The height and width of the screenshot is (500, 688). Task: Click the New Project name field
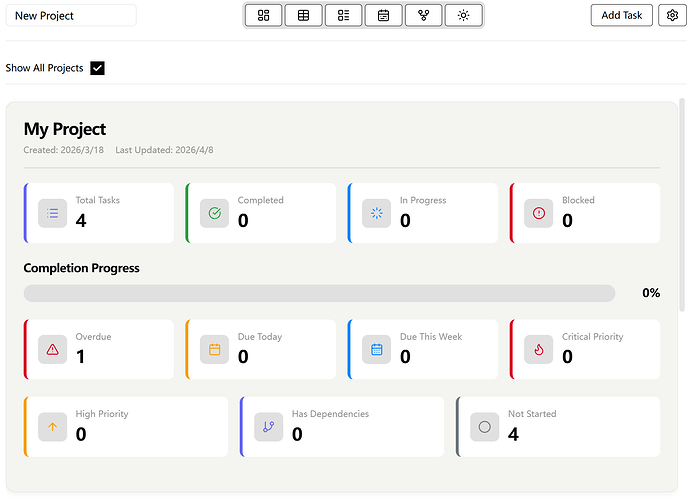[71, 15]
